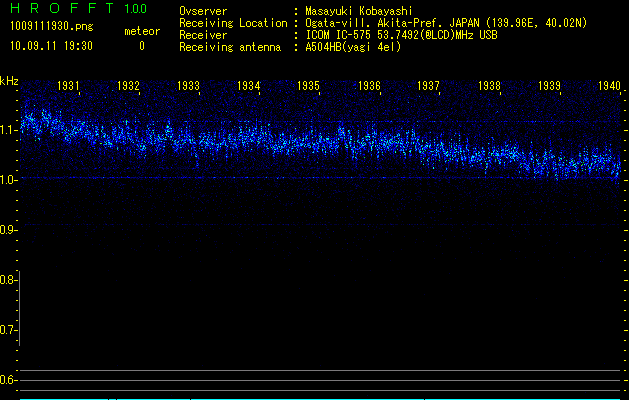
Task: Select the 1935 time marker
Action: (308, 87)
